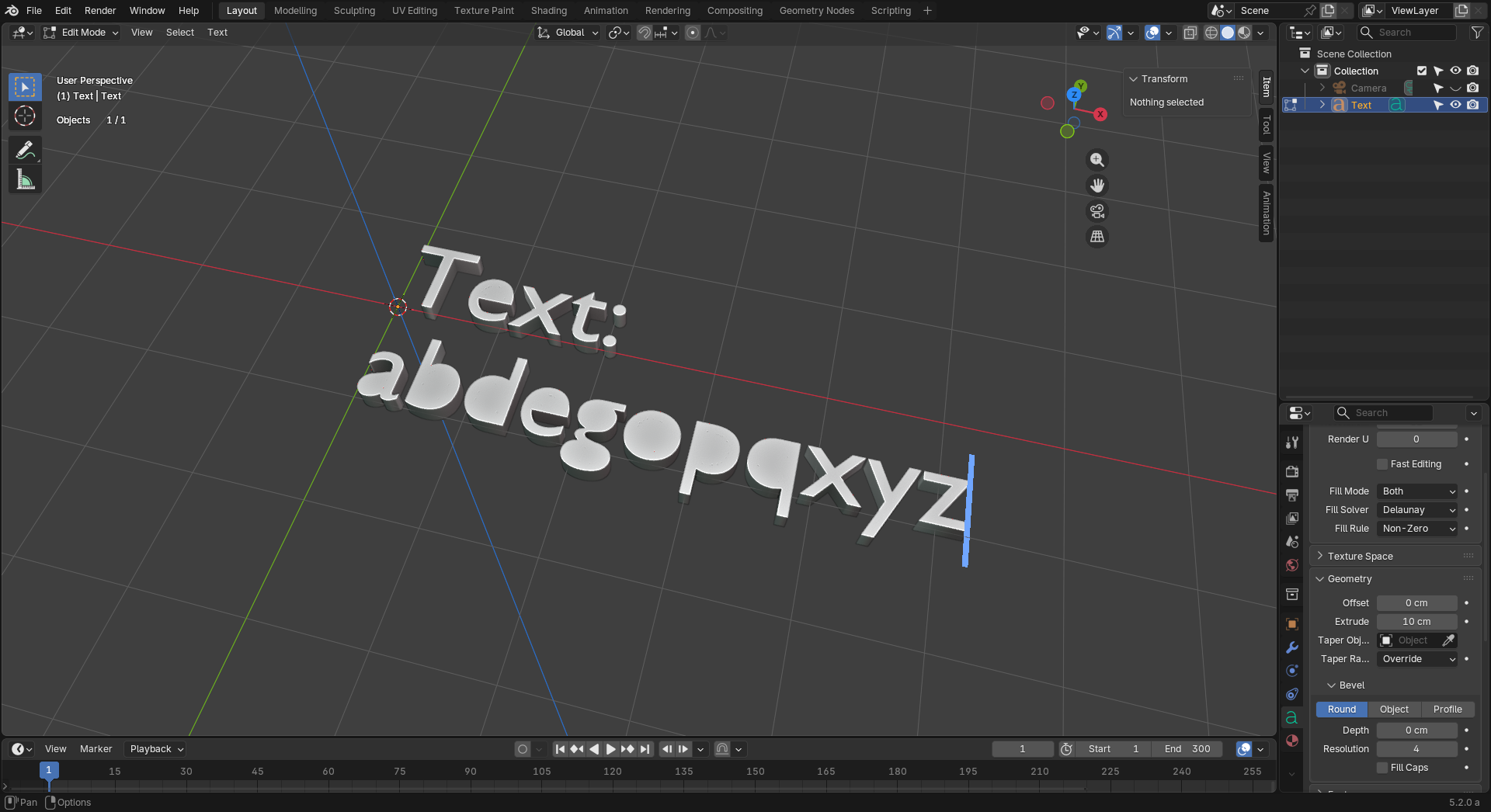
Task: Select the Object bevel mode button
Action: [x=1394, y=710]
